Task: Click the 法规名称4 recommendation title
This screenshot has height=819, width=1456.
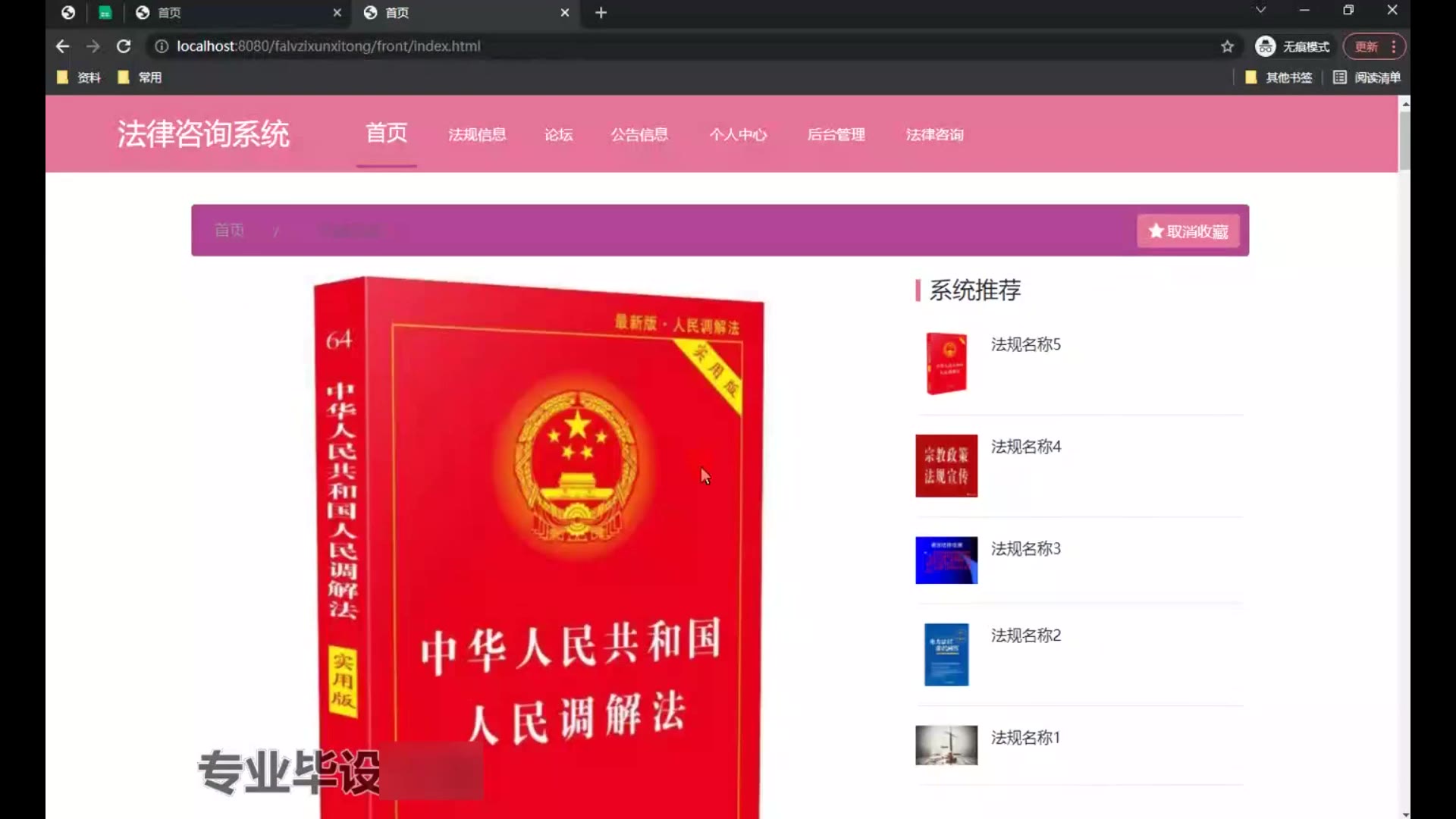Action: 1025,447
